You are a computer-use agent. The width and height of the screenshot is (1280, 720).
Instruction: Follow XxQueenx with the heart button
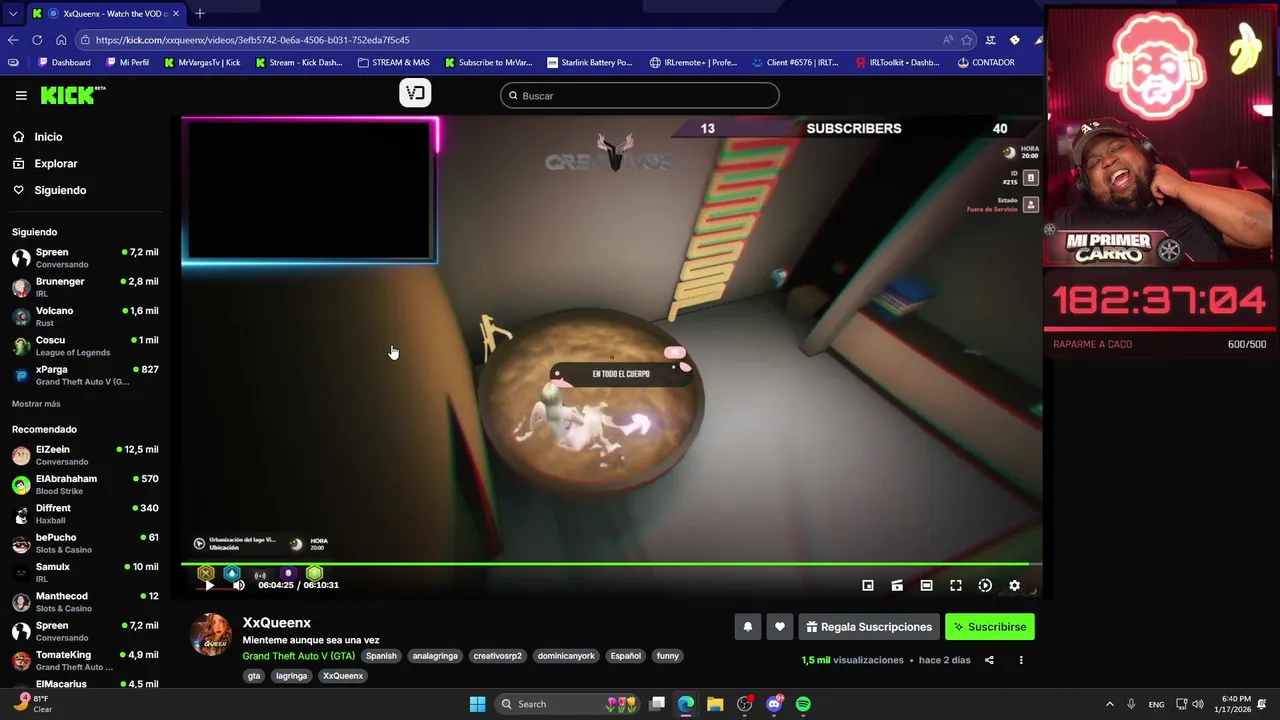tap(780, 627)
